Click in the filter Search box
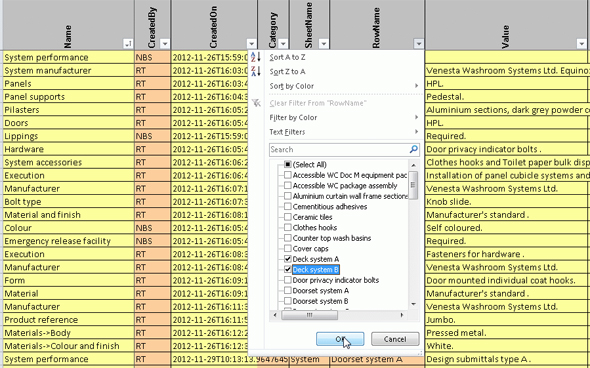Image resolution: width=590 pixels, height=368 pixels. [x=339, y=149]
